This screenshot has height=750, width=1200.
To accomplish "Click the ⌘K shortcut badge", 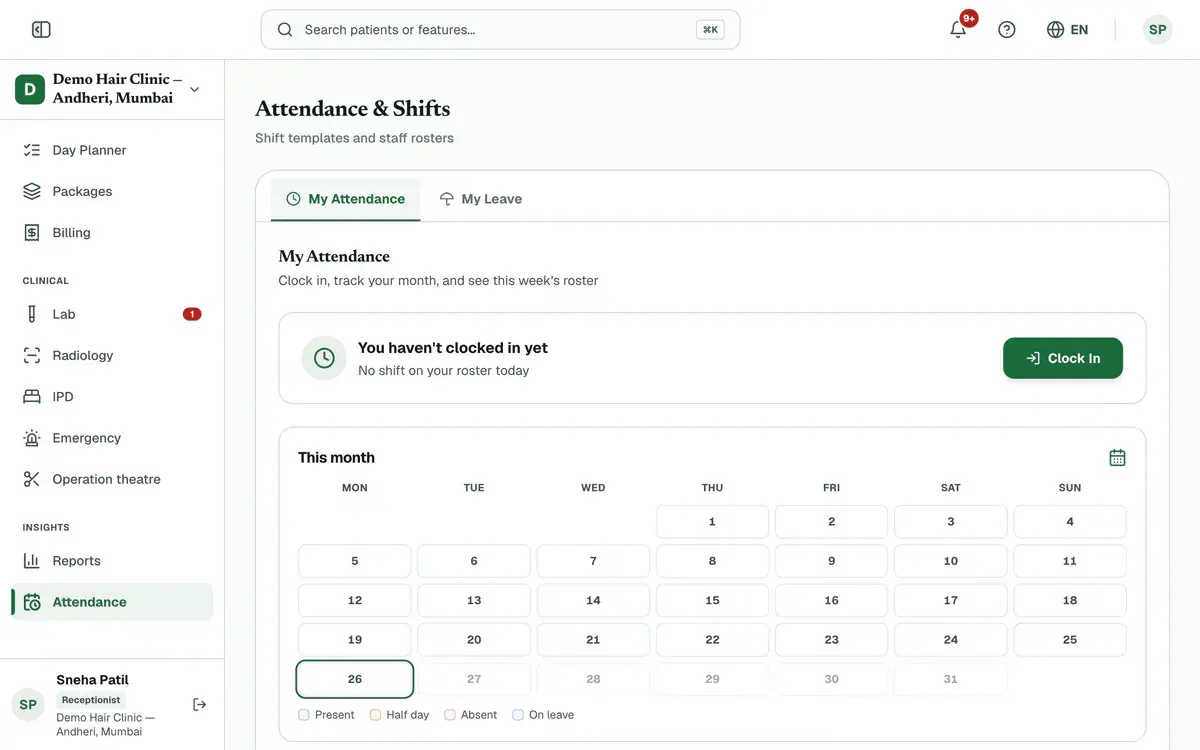I will (x=710, y=30).
